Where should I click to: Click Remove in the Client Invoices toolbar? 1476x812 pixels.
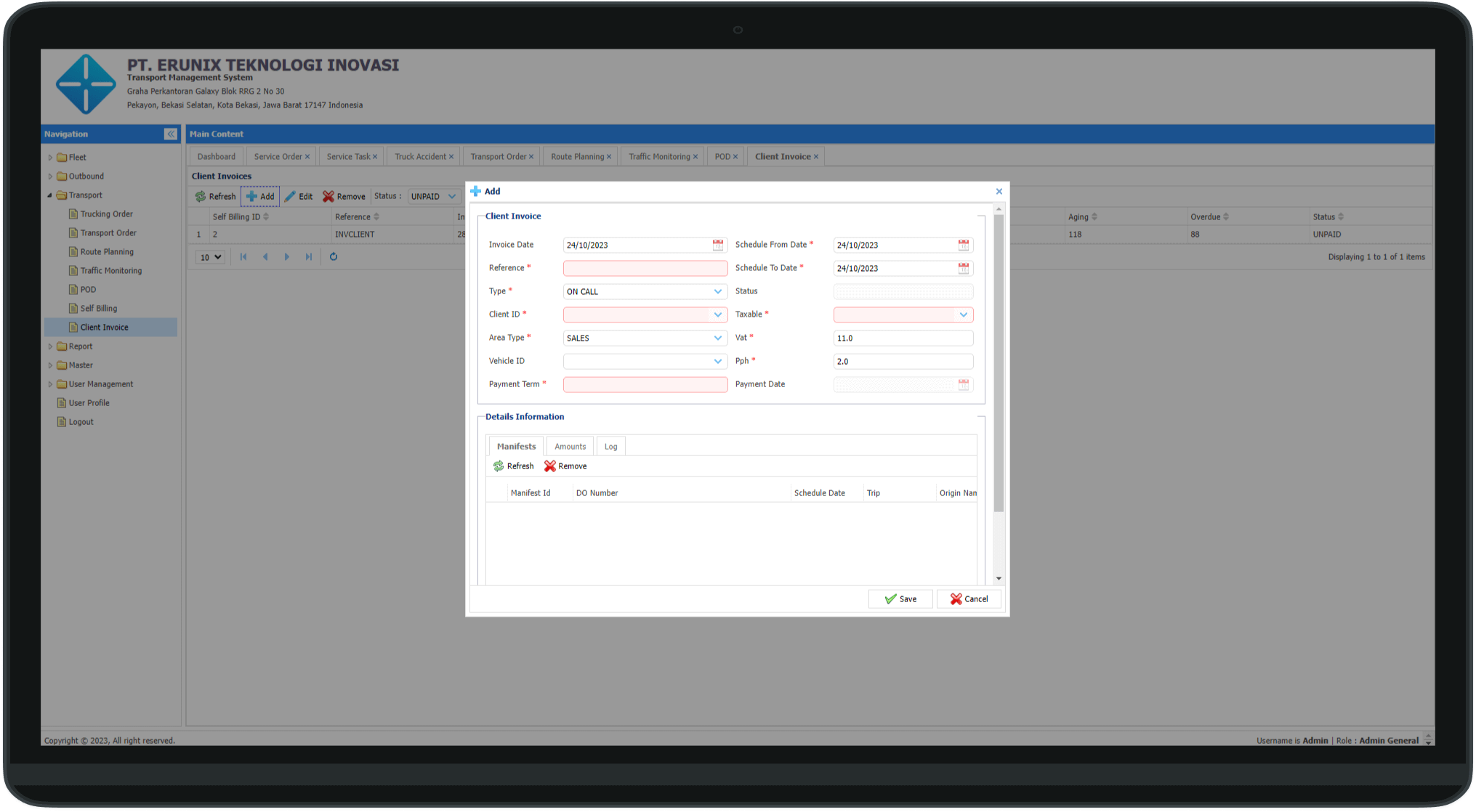click(344, 197)
